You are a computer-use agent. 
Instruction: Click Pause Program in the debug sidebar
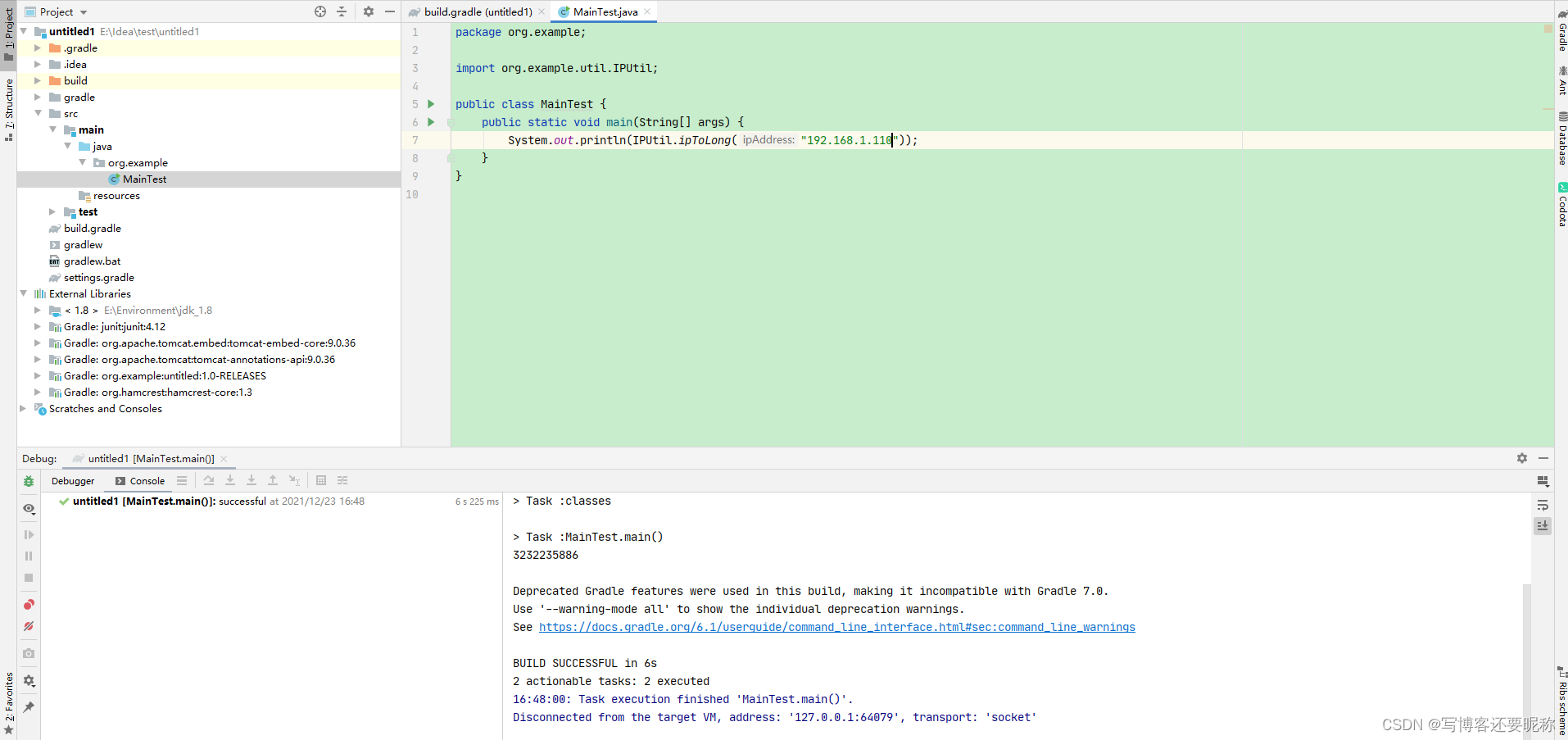click(x=29, y=556)
